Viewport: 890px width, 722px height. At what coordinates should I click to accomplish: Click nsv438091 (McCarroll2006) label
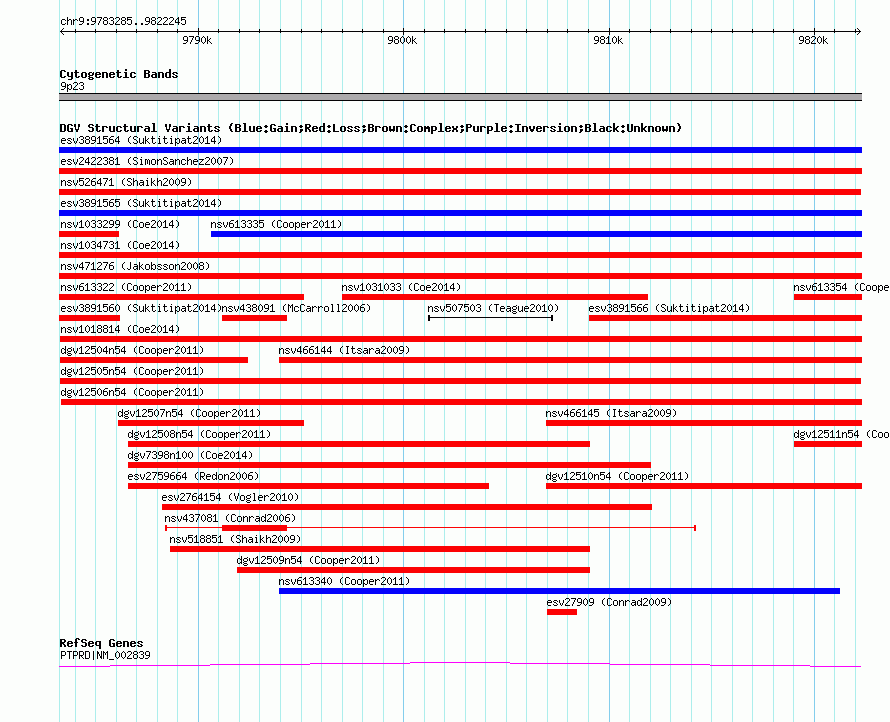296,308
